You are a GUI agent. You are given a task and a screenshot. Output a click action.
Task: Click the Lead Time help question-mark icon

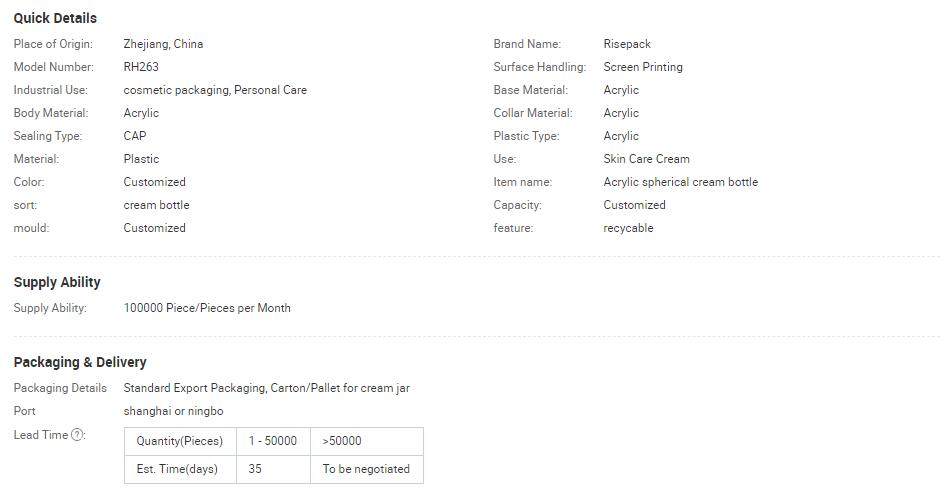click(77, 435)
